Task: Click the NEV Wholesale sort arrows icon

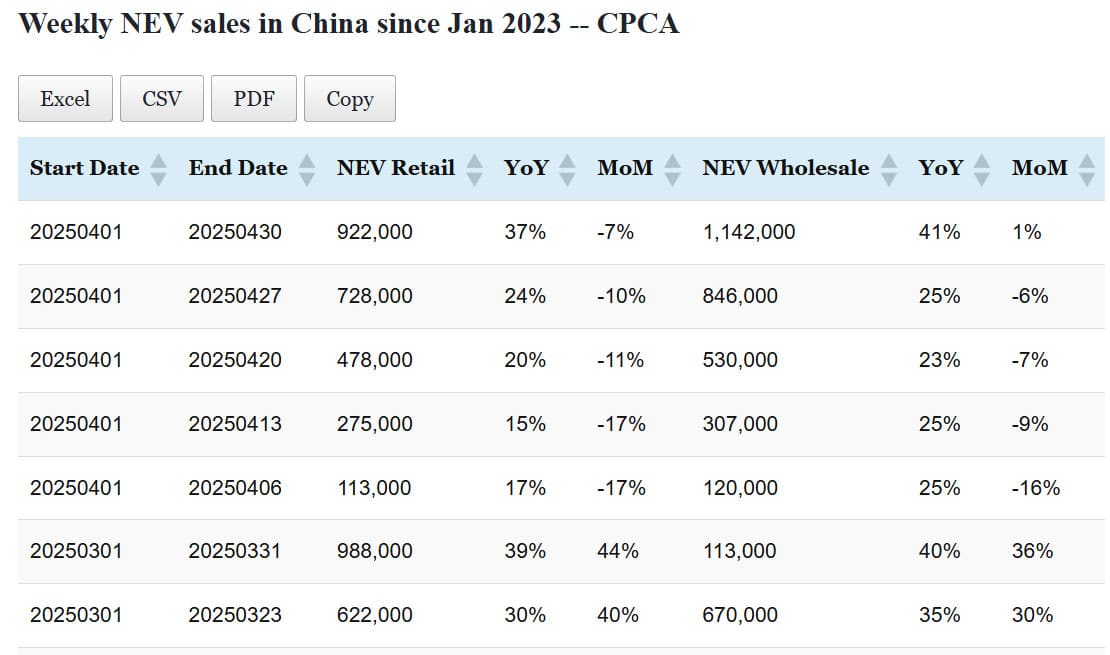Action: click(x=889, y=169)
